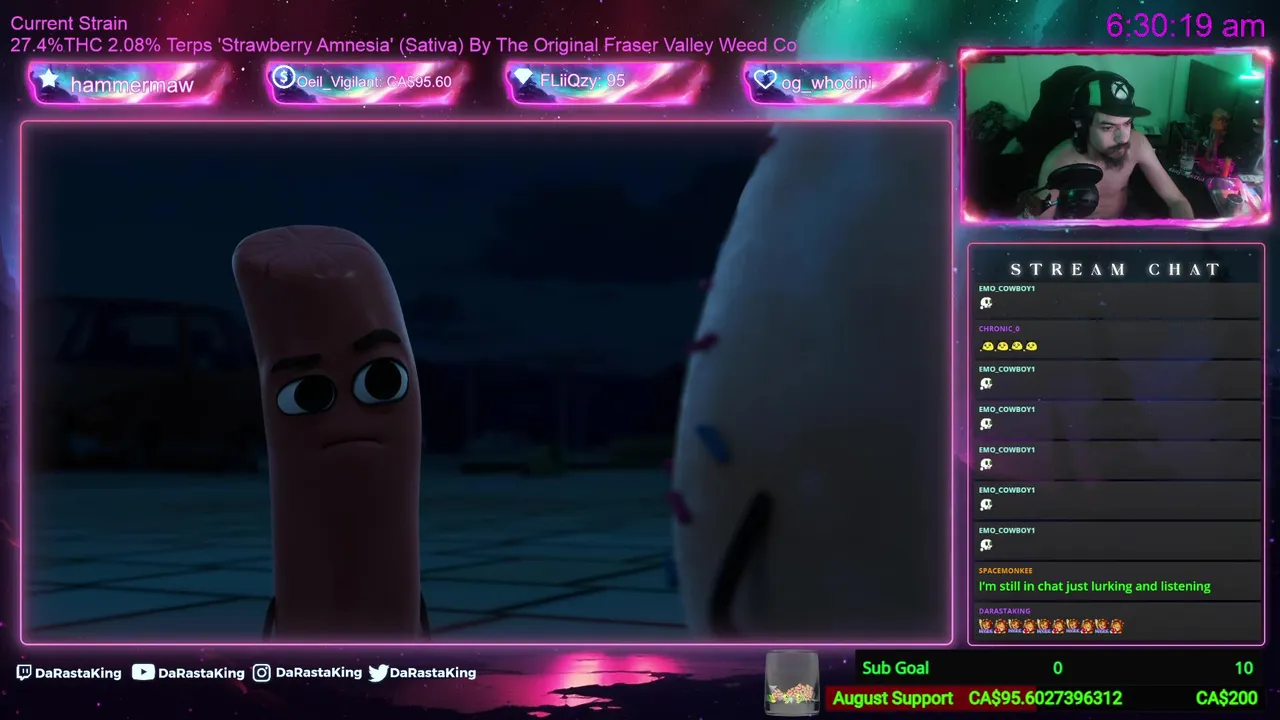Click the STREAM CHAT header
This screenshot has height=720, width=1280.
coord(1116,269)
